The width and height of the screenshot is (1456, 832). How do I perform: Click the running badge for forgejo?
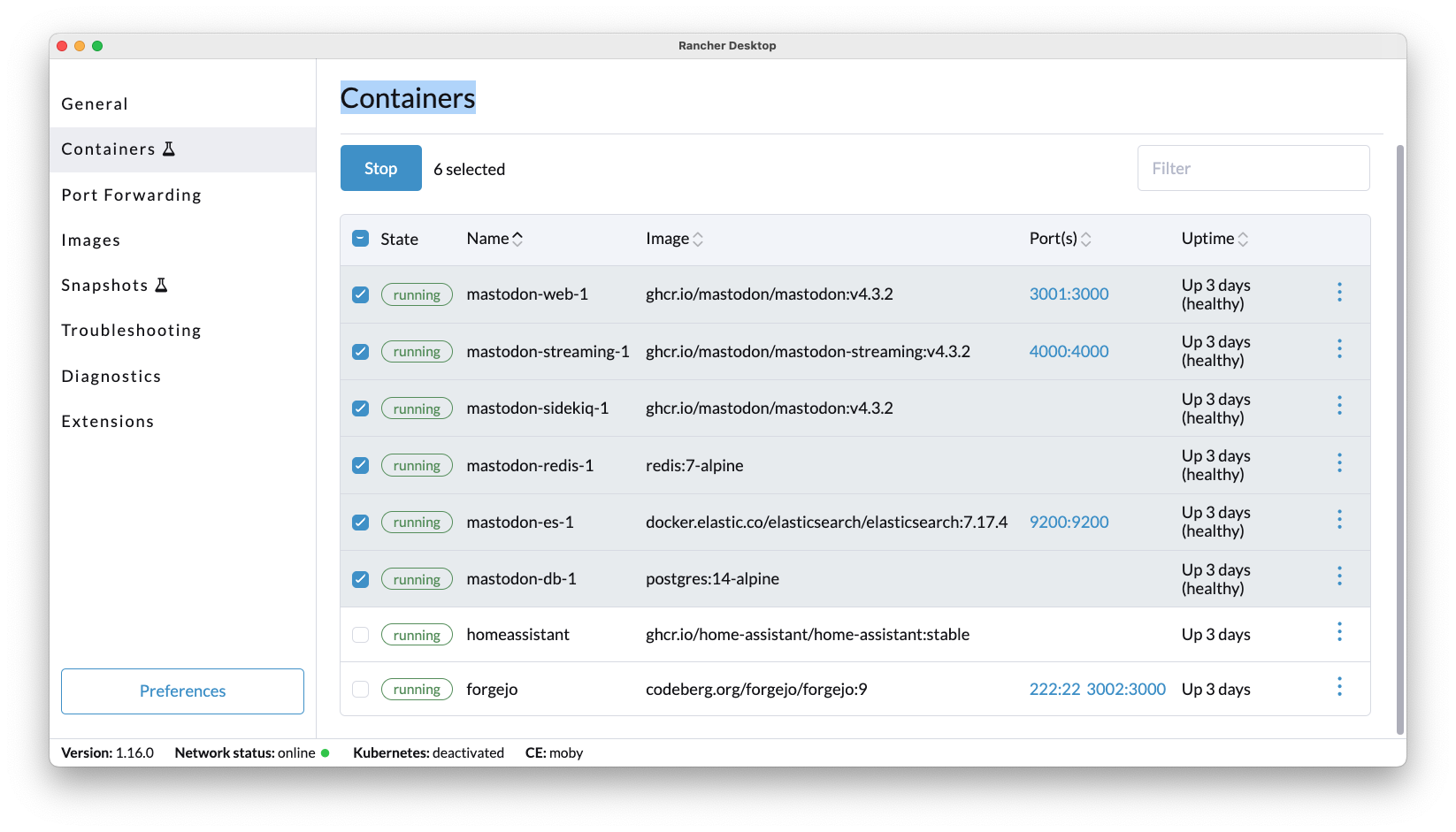pos(417,690)
